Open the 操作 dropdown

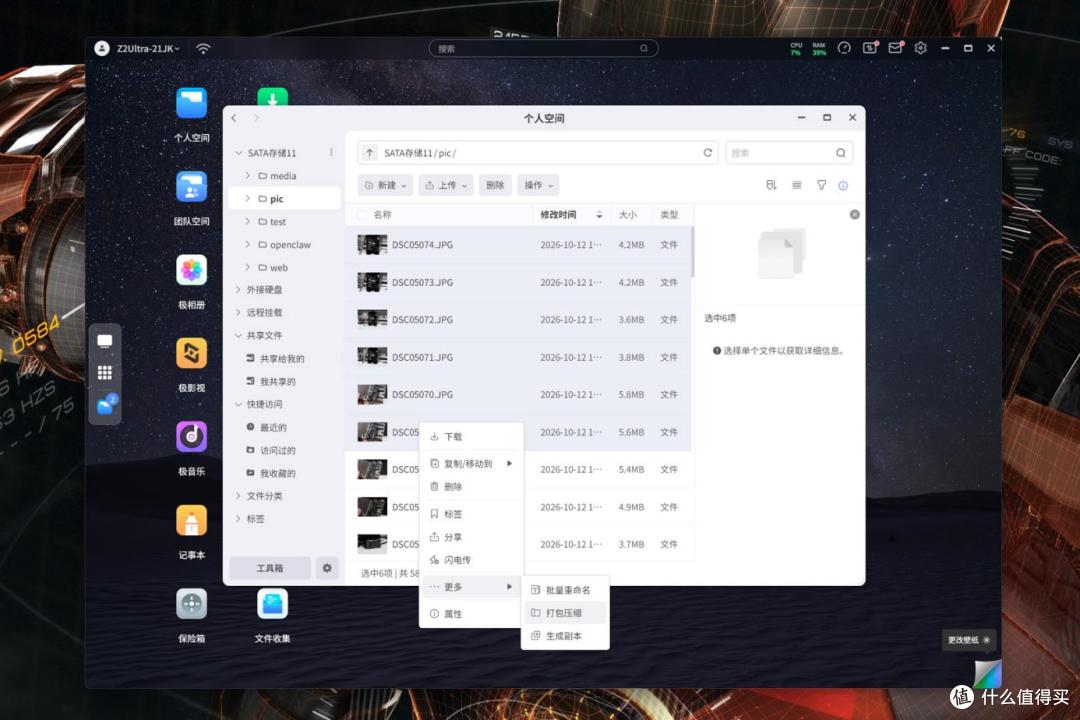click(538, 185)
